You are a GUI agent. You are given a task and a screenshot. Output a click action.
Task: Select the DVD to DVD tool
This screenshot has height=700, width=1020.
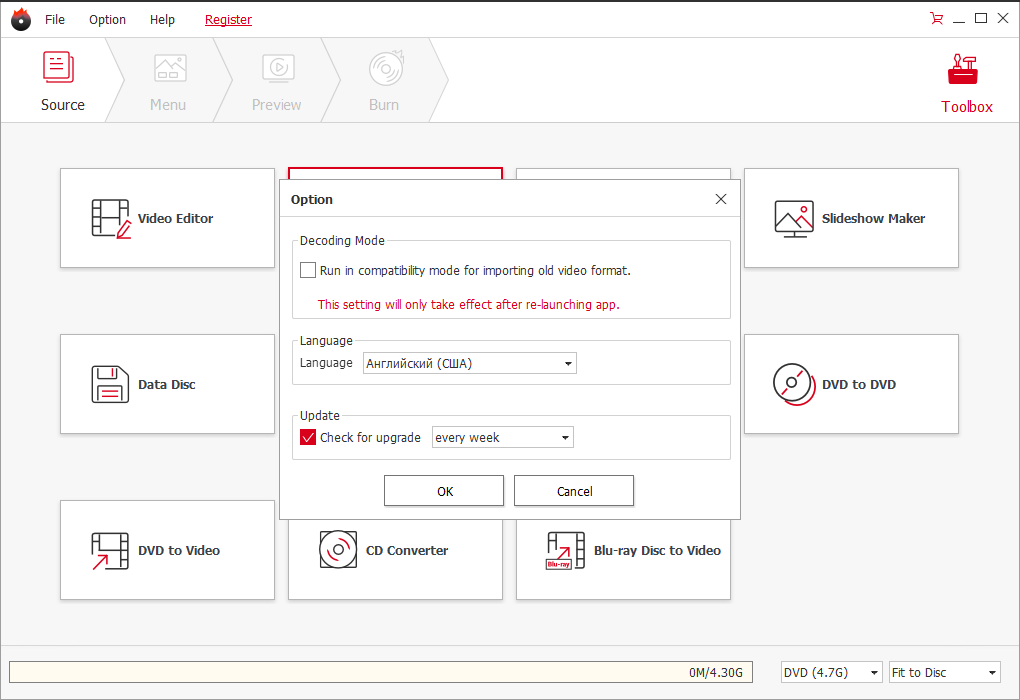click(851, 384)
